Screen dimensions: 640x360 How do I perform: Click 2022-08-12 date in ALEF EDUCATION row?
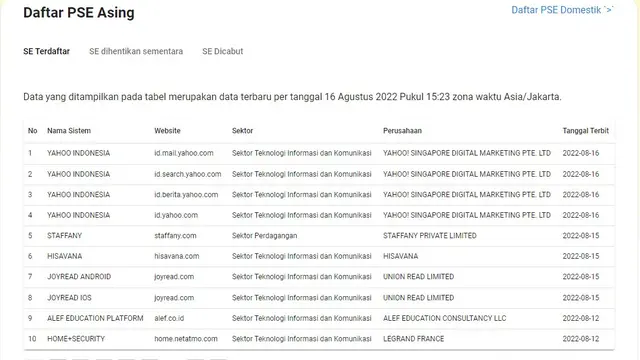[581, 318]
